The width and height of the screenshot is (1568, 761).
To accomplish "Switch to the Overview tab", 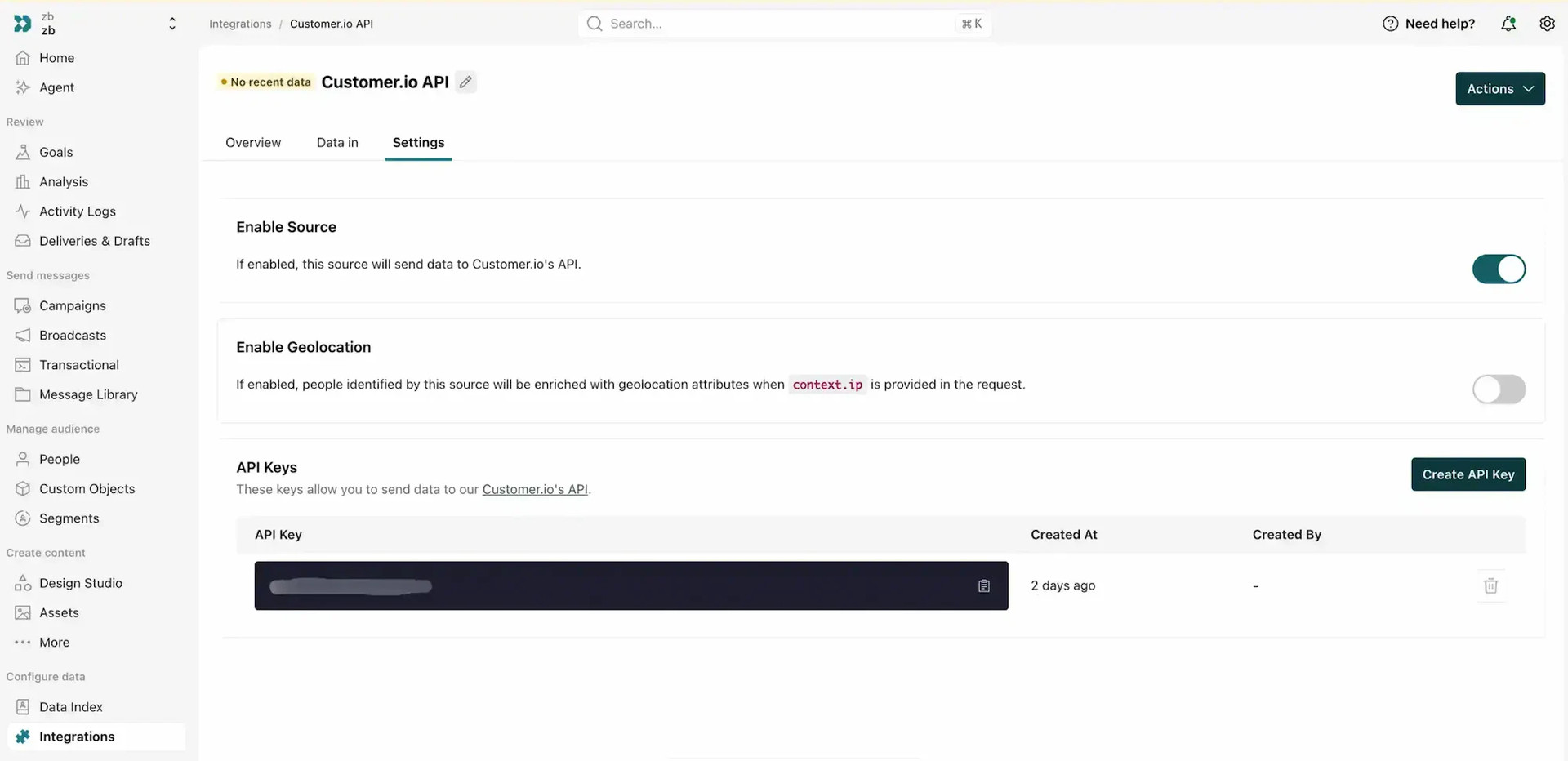I will 253,142.
